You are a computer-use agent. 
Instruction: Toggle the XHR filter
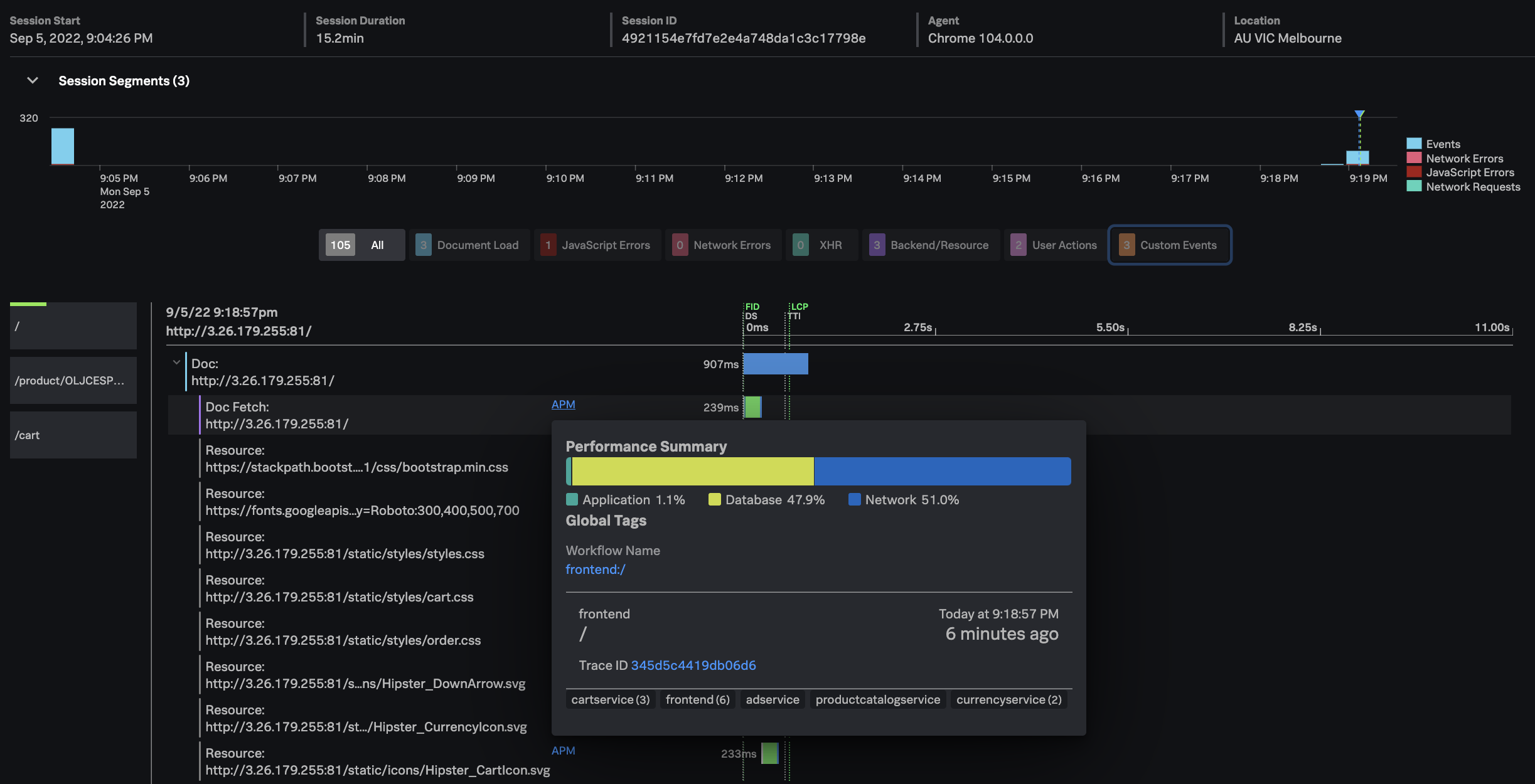pyautogui.click(x=822, y=245)
